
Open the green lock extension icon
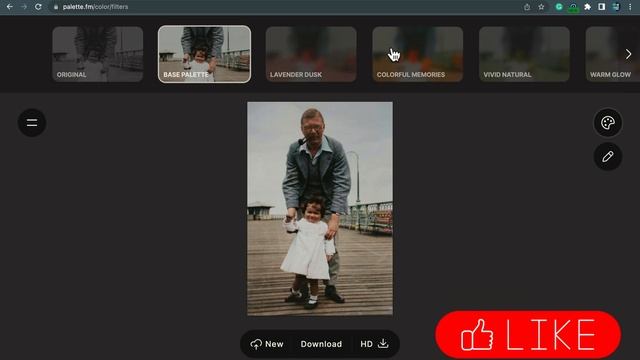(x=573, y=7)
